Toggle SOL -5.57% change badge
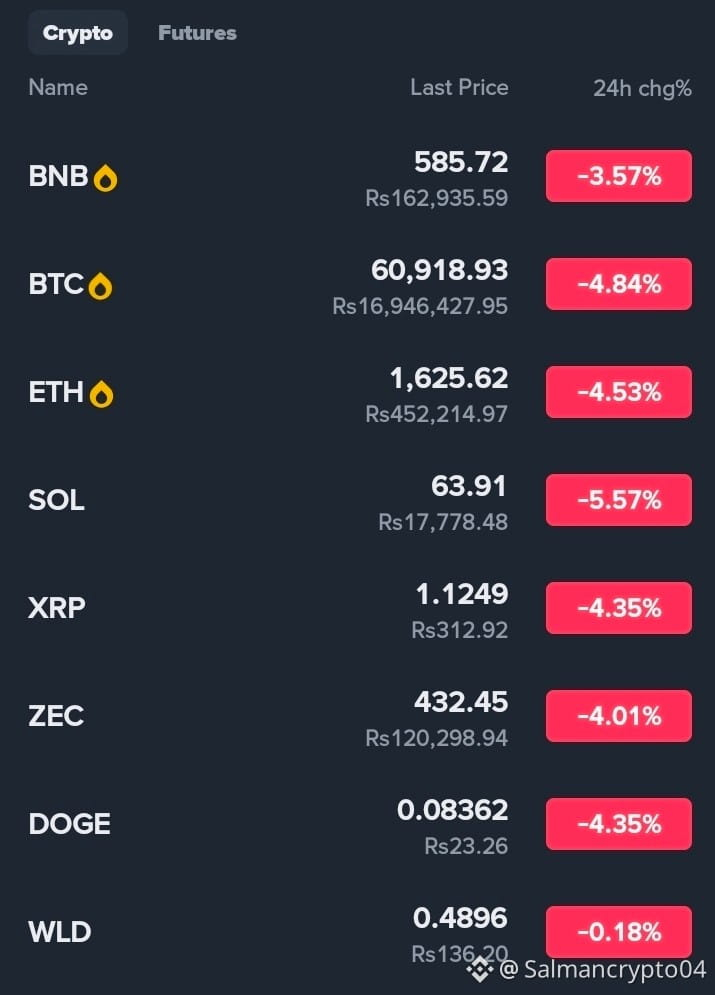The image size is (715, 995). click(x=619, y=500)
